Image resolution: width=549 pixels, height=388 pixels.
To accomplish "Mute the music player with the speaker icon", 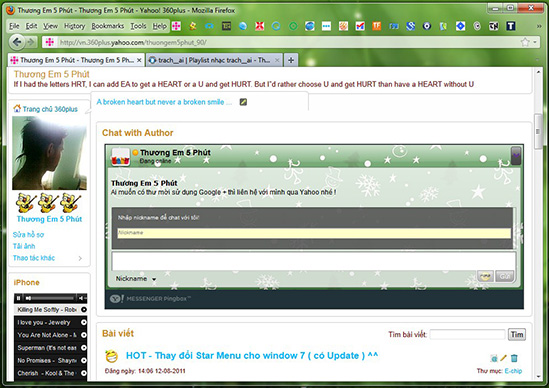I will click(81, 298).
